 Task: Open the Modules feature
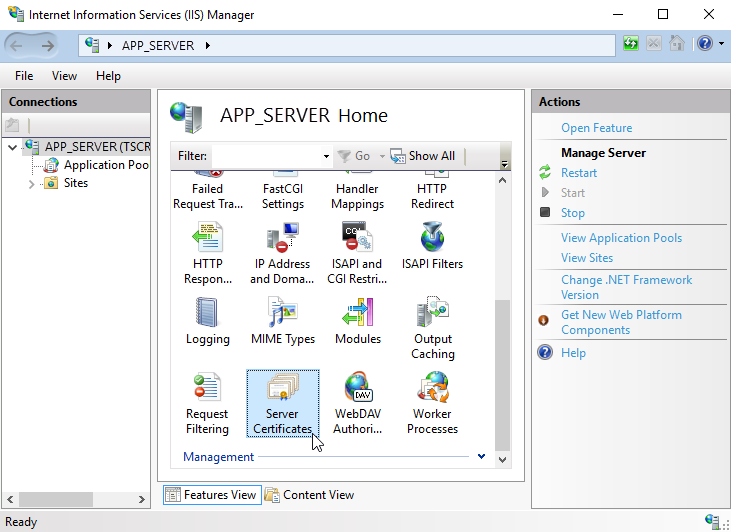coord(358,321)
